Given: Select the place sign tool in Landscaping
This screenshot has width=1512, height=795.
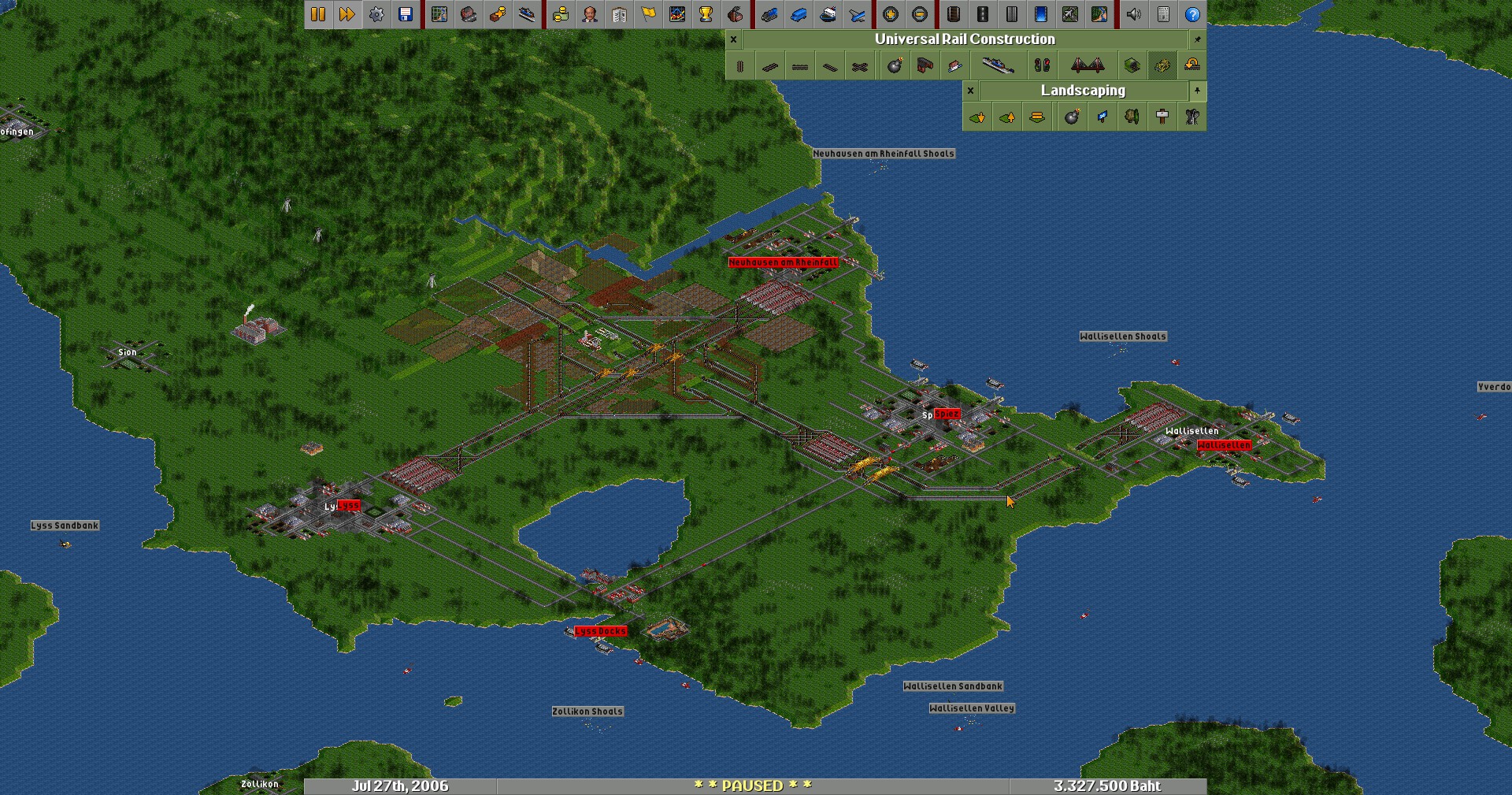Looking at the screenshot, I should coord(1162,117).
